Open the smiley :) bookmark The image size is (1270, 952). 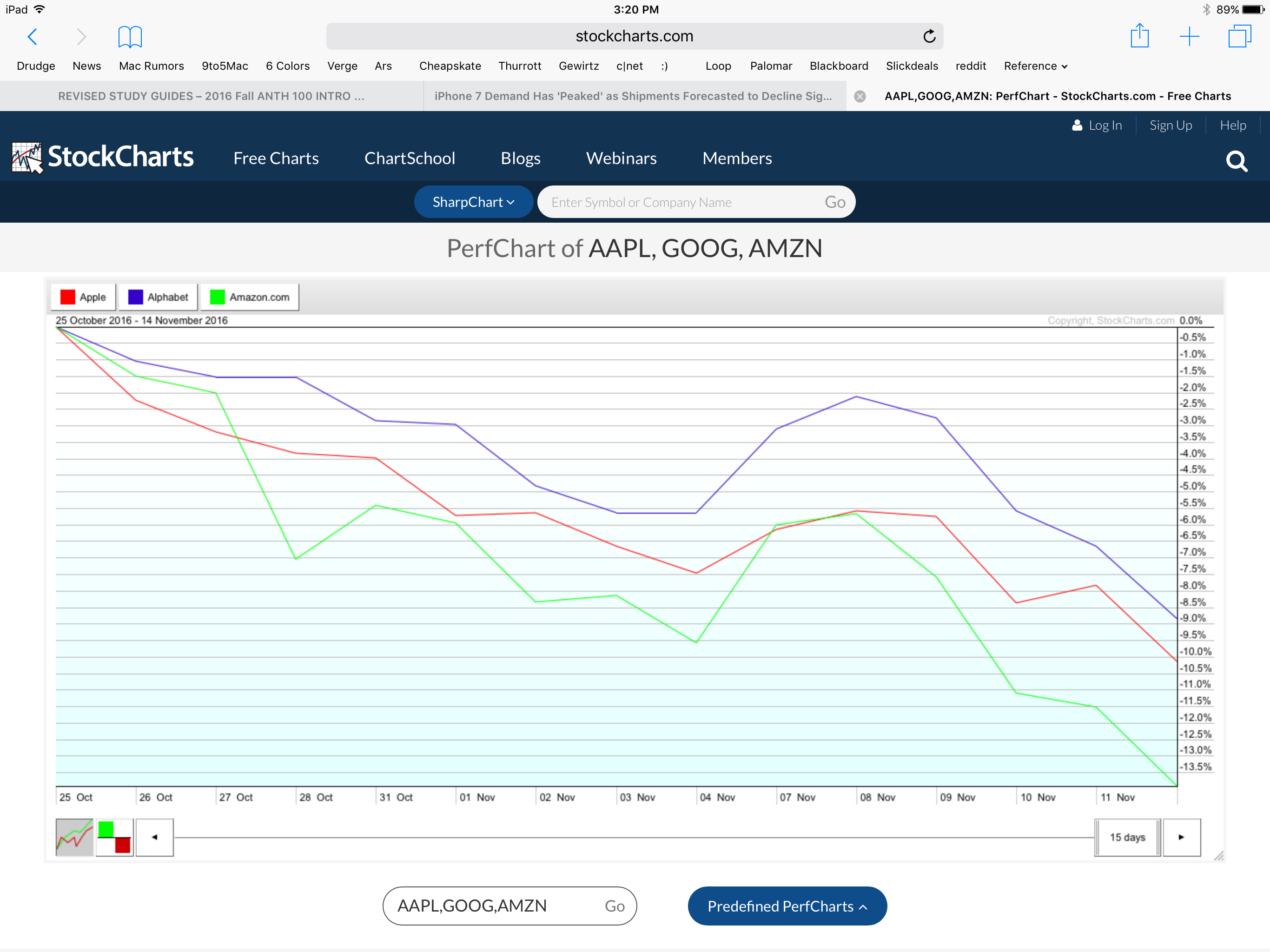click(x=664, y=66)
